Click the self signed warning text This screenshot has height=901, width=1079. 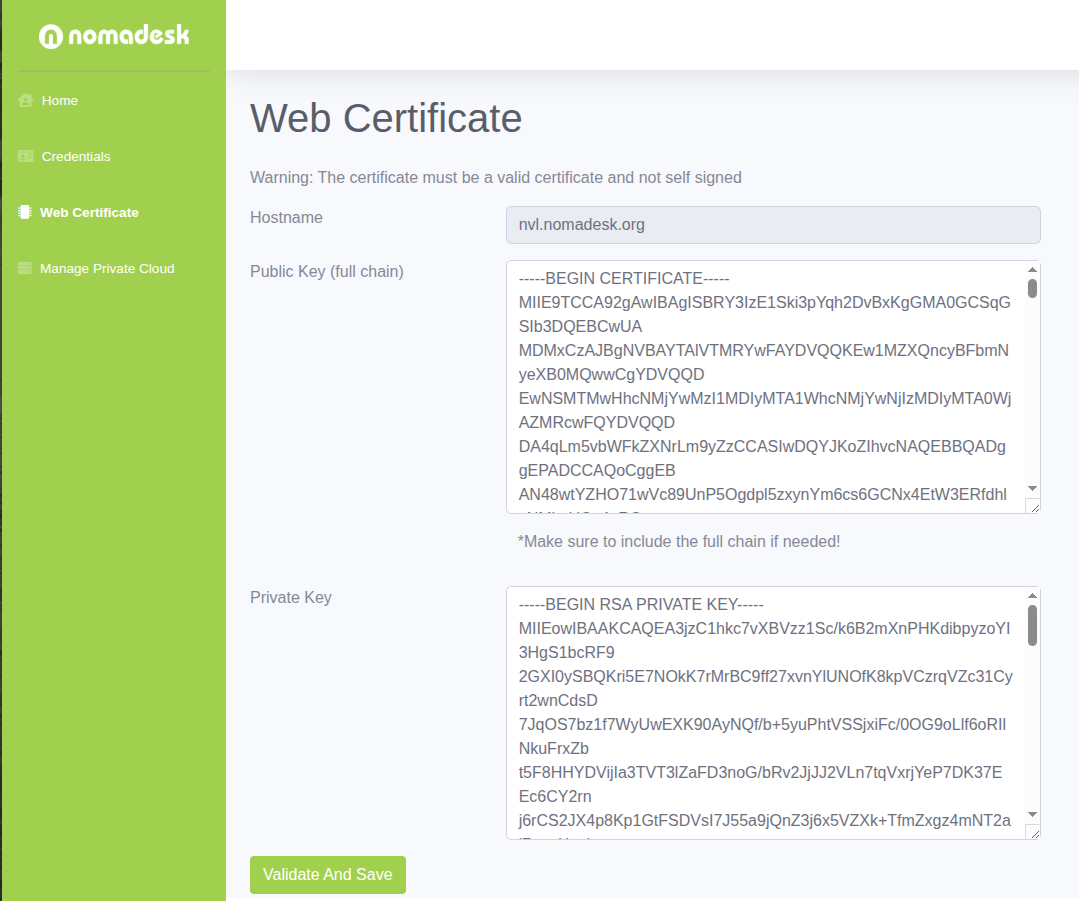[x=495, y=178]
